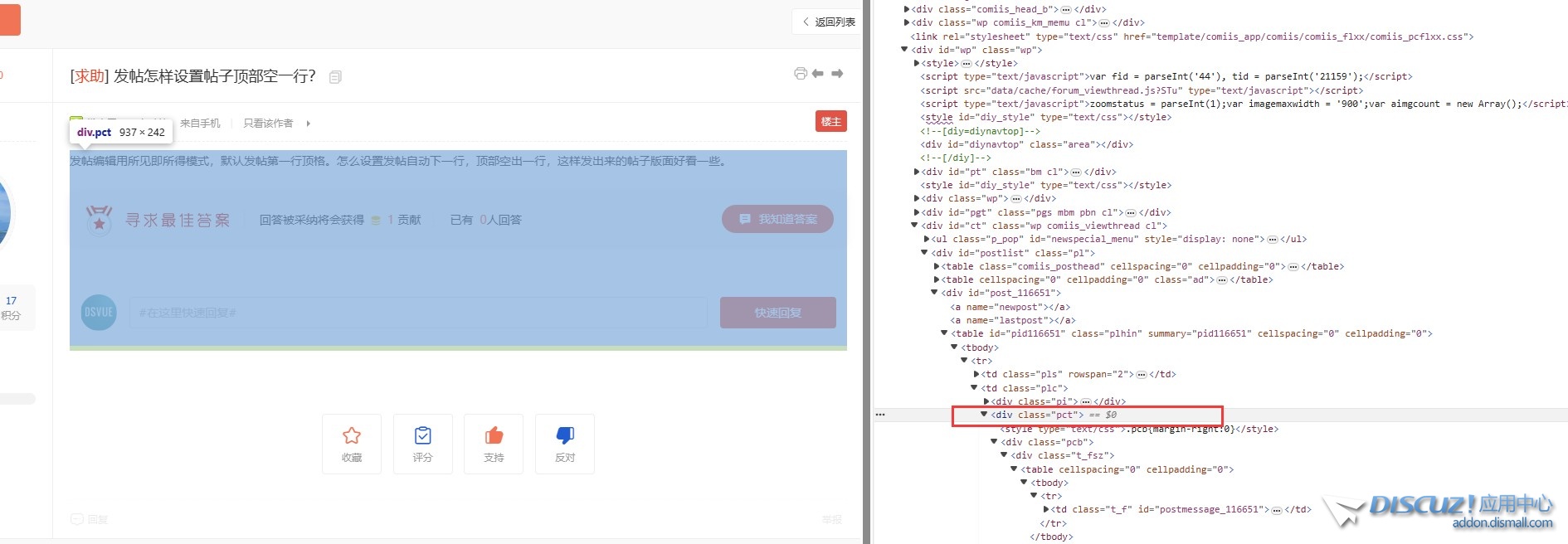Image resolution: width=1568 pixels, height=544 pixels.
Task: Go to previous thread with left arrow icon
Action: 818,74
